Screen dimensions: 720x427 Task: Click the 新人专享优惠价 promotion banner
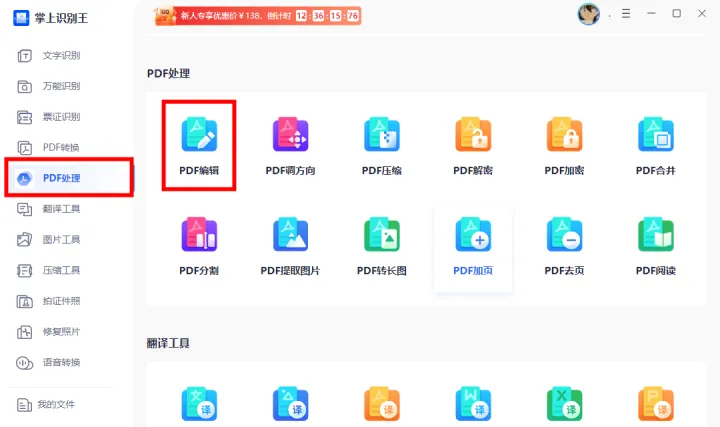[x=258, y=16]
